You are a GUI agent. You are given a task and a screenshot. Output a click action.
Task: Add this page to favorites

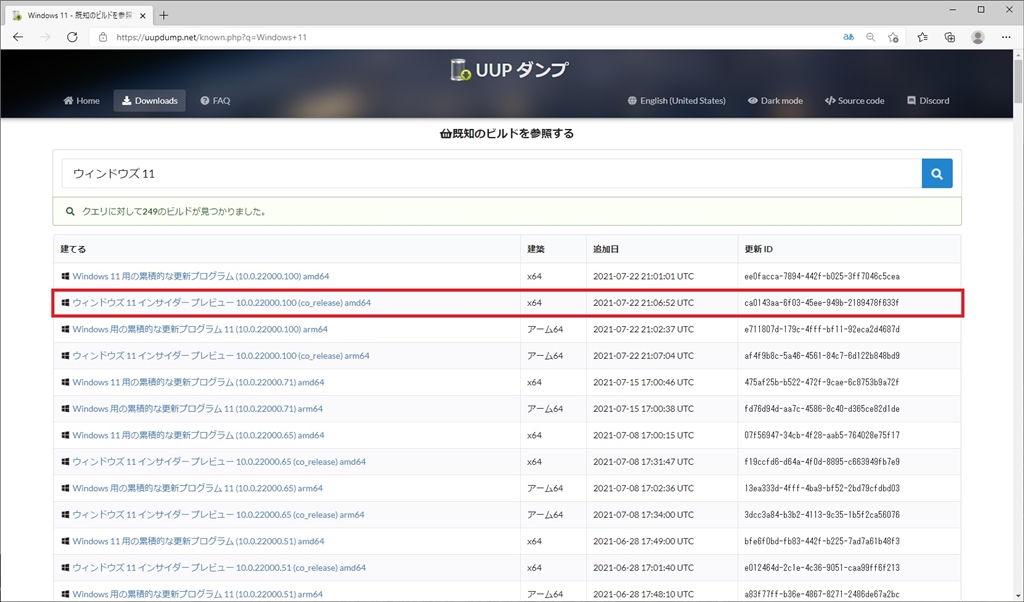893,37
